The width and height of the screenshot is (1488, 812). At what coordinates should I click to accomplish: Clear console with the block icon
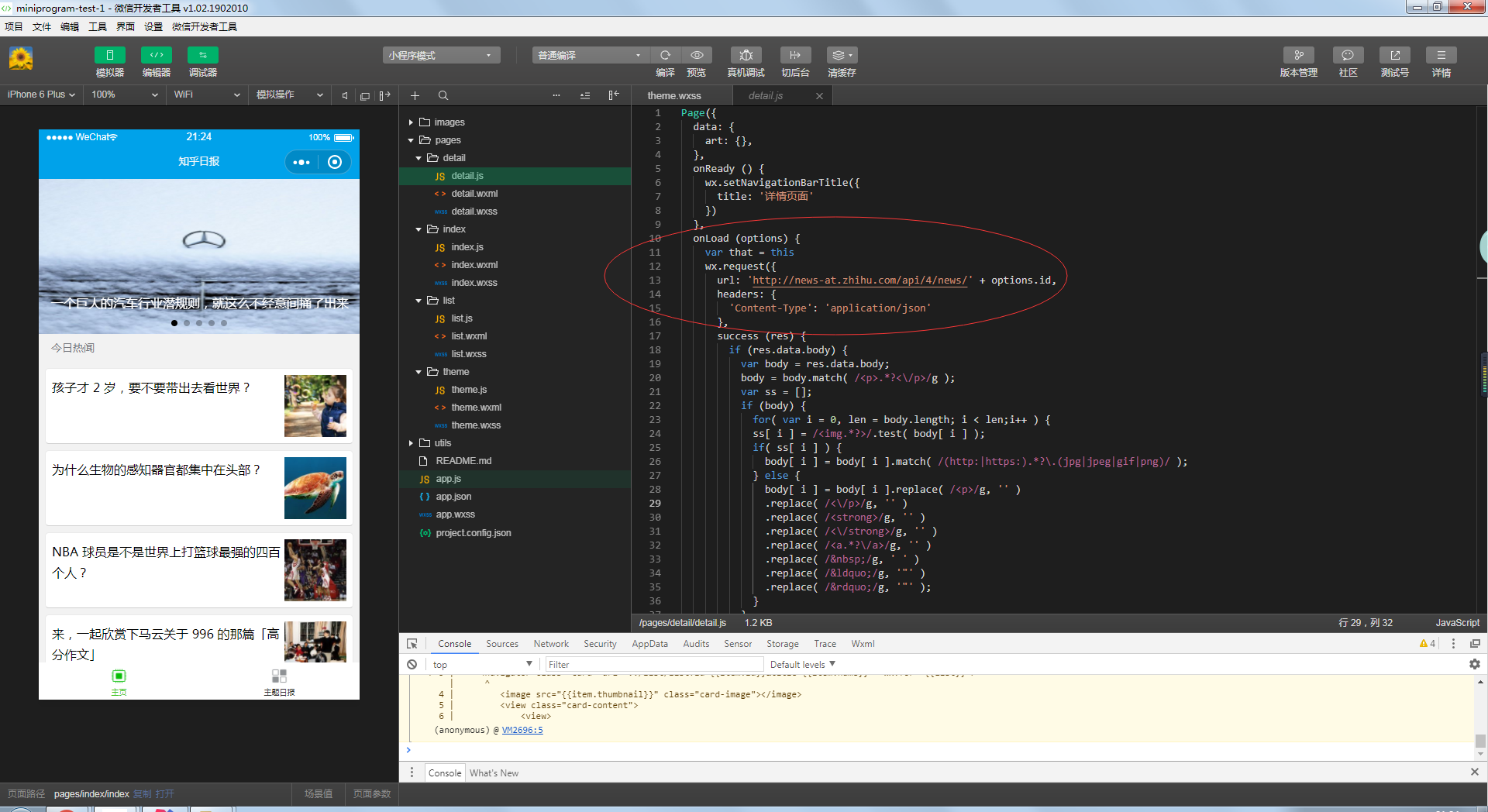[x=412, y=664]
